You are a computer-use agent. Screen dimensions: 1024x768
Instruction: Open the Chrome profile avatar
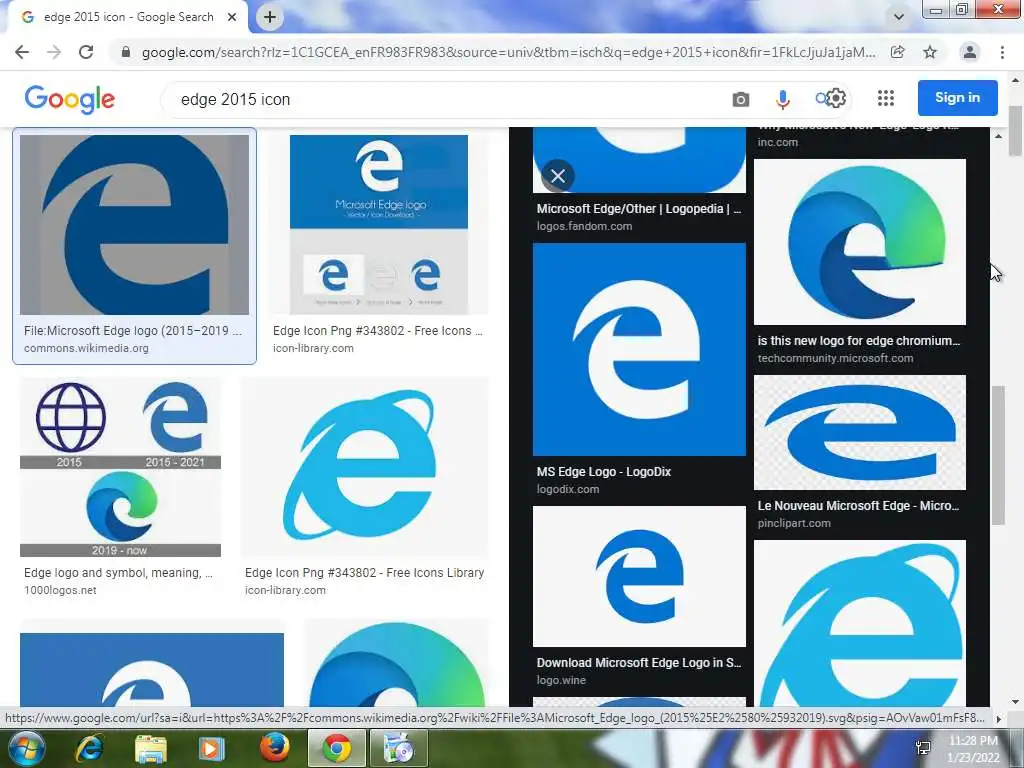tap(970, 52)
